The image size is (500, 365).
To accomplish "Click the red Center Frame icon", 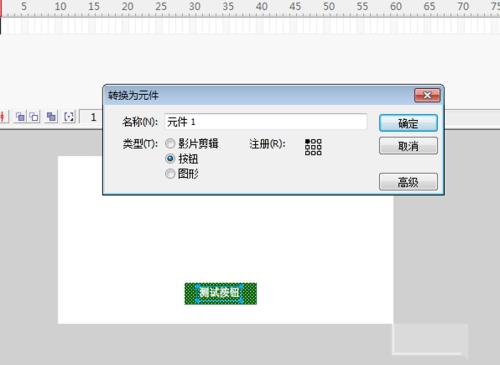I will (3, 117).
